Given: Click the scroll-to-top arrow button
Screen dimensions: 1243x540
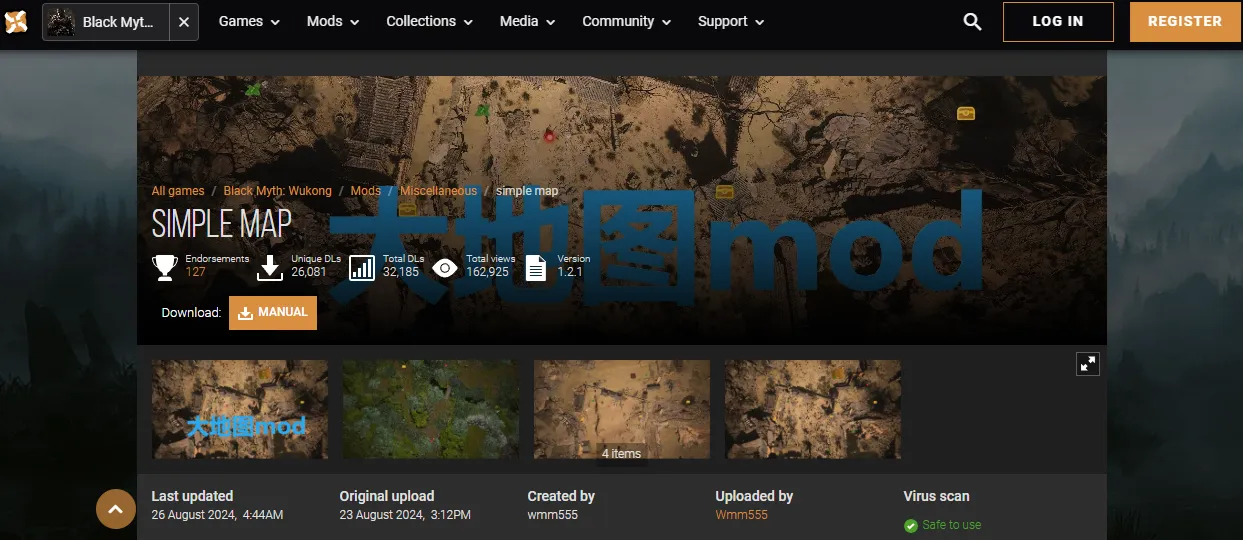Looking at the screenshot, I should click(x=116, y=509).
